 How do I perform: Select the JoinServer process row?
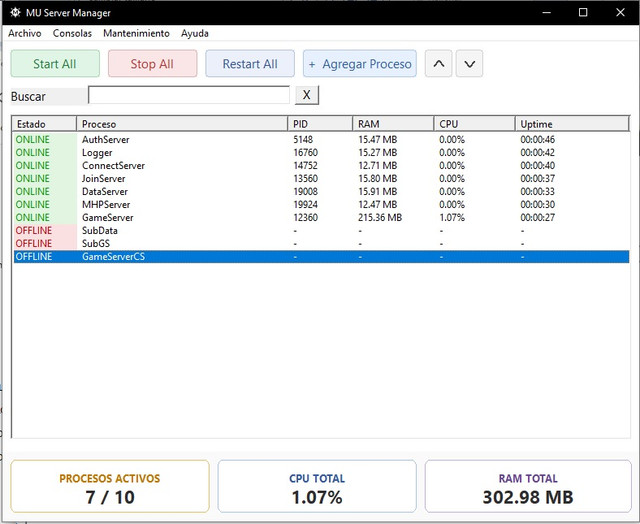tap(321, 179)
